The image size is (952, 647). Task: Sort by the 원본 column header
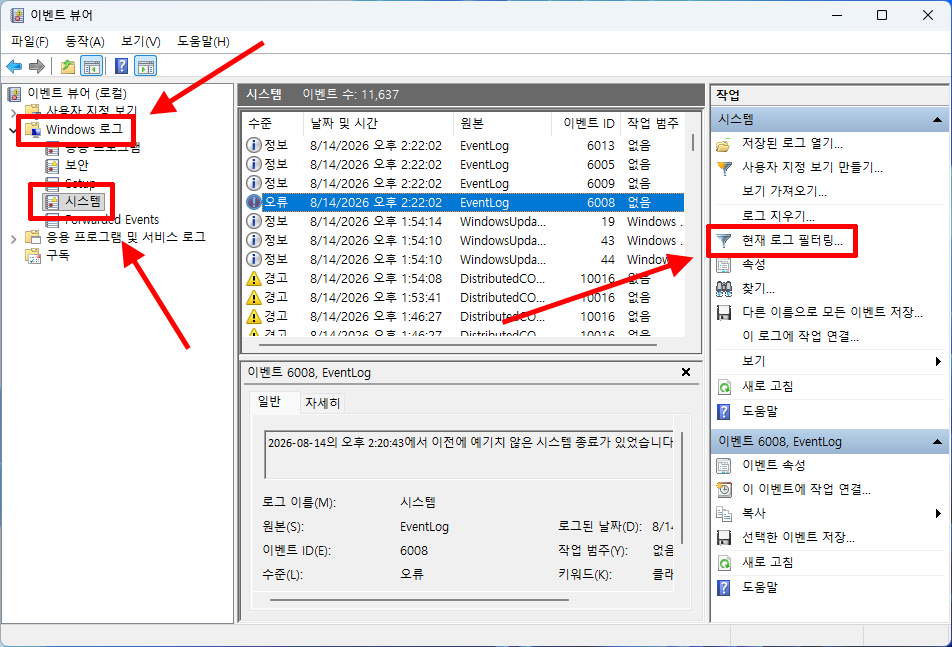[502, 123]
